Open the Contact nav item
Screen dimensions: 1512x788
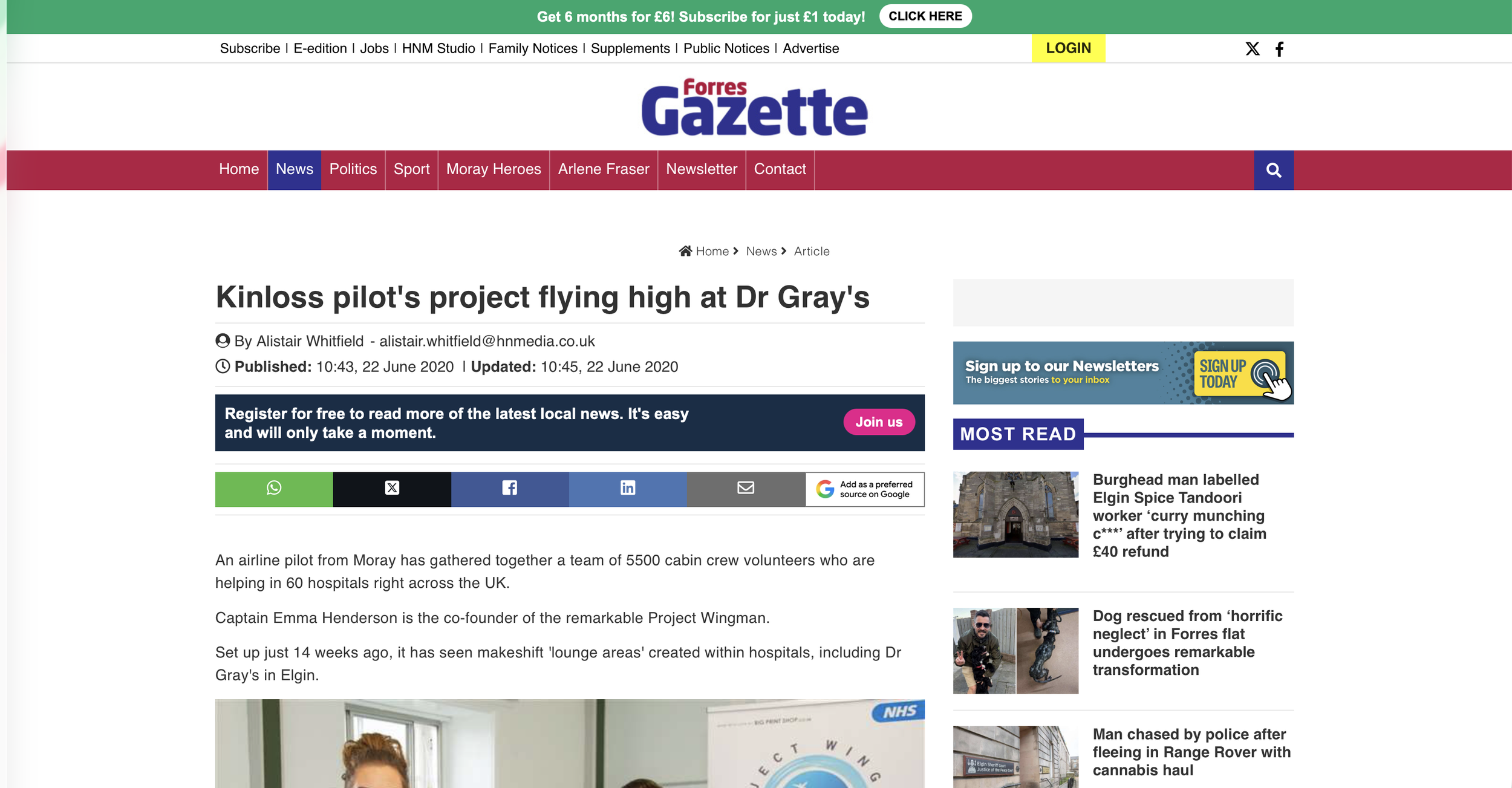[780, 169]
